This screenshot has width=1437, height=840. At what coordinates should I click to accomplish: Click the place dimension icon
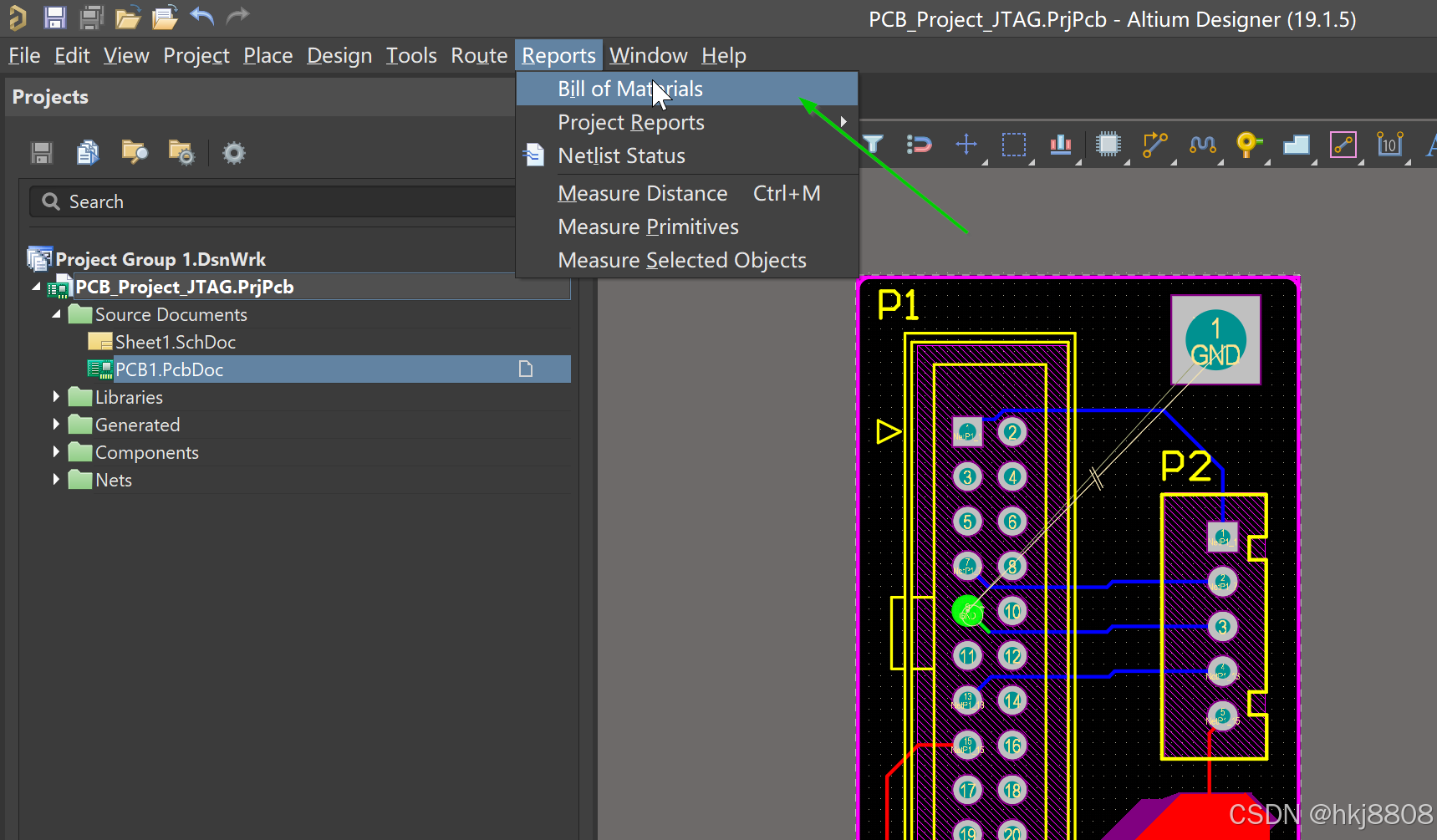(x=1390, y=145)
